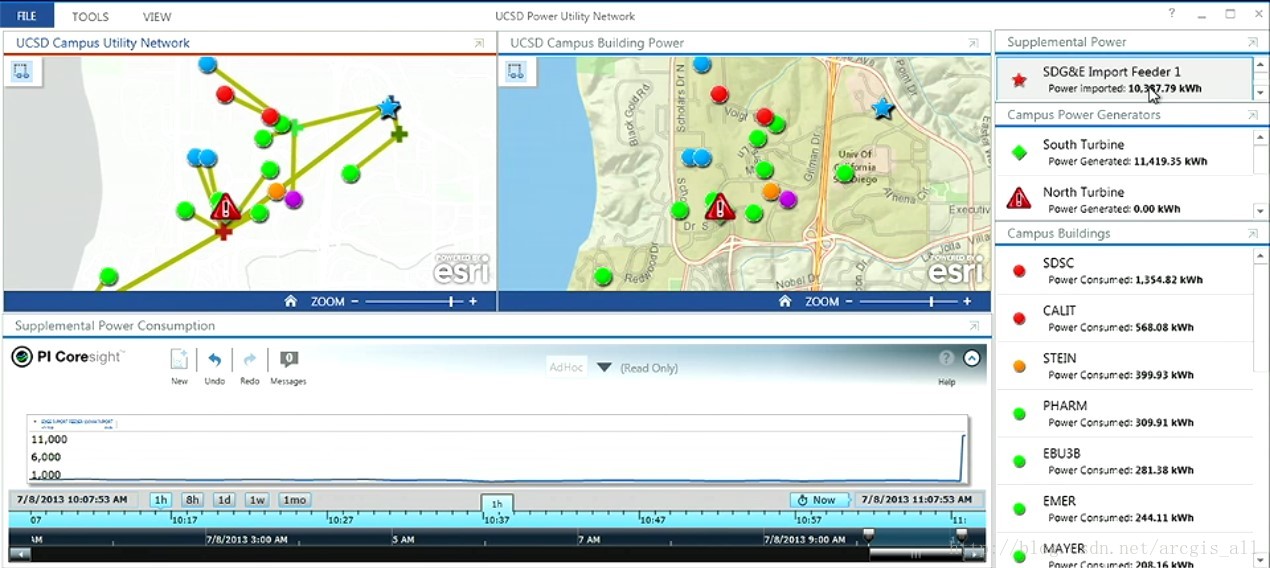Open the FILE menu
Screen dimensions: 1270x568
(27, 16)
